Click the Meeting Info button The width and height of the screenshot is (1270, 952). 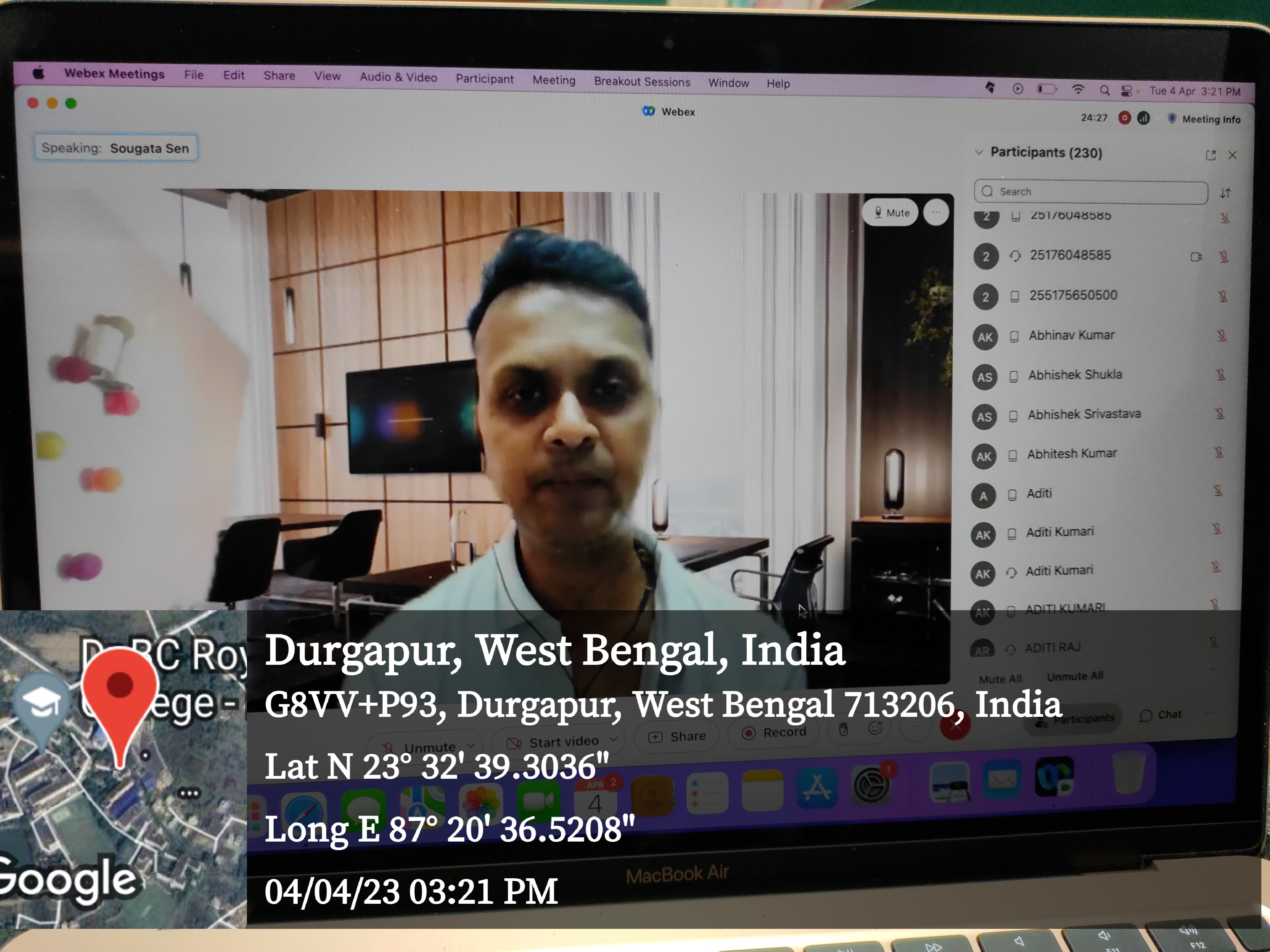tap(1205, 119)
